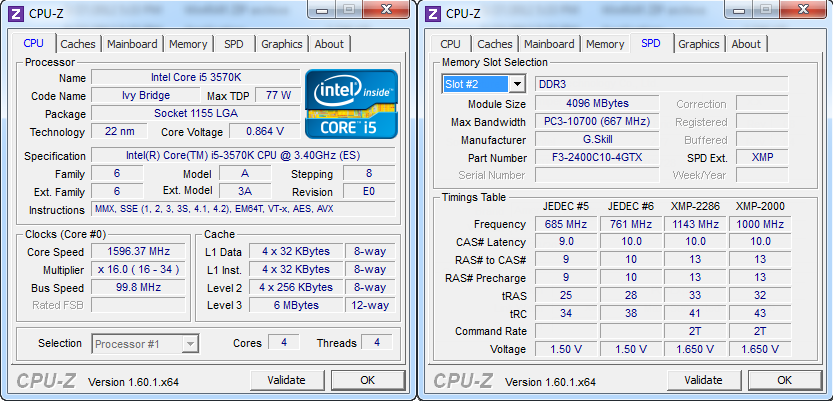Click the JEDEC #5 frequency 685 MHz

click(x=566, y=224)
